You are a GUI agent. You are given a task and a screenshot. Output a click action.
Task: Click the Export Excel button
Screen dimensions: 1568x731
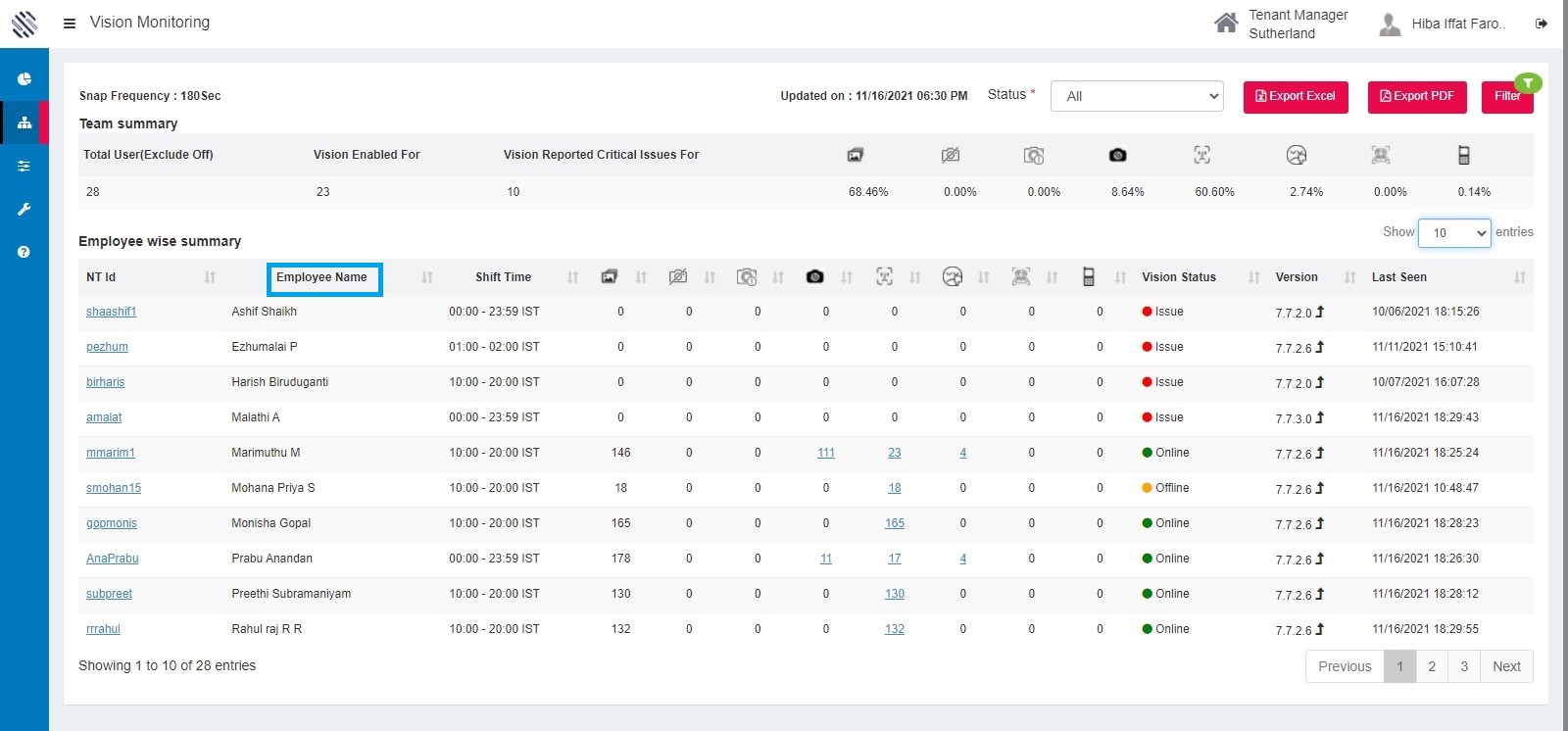point(1296,96)
